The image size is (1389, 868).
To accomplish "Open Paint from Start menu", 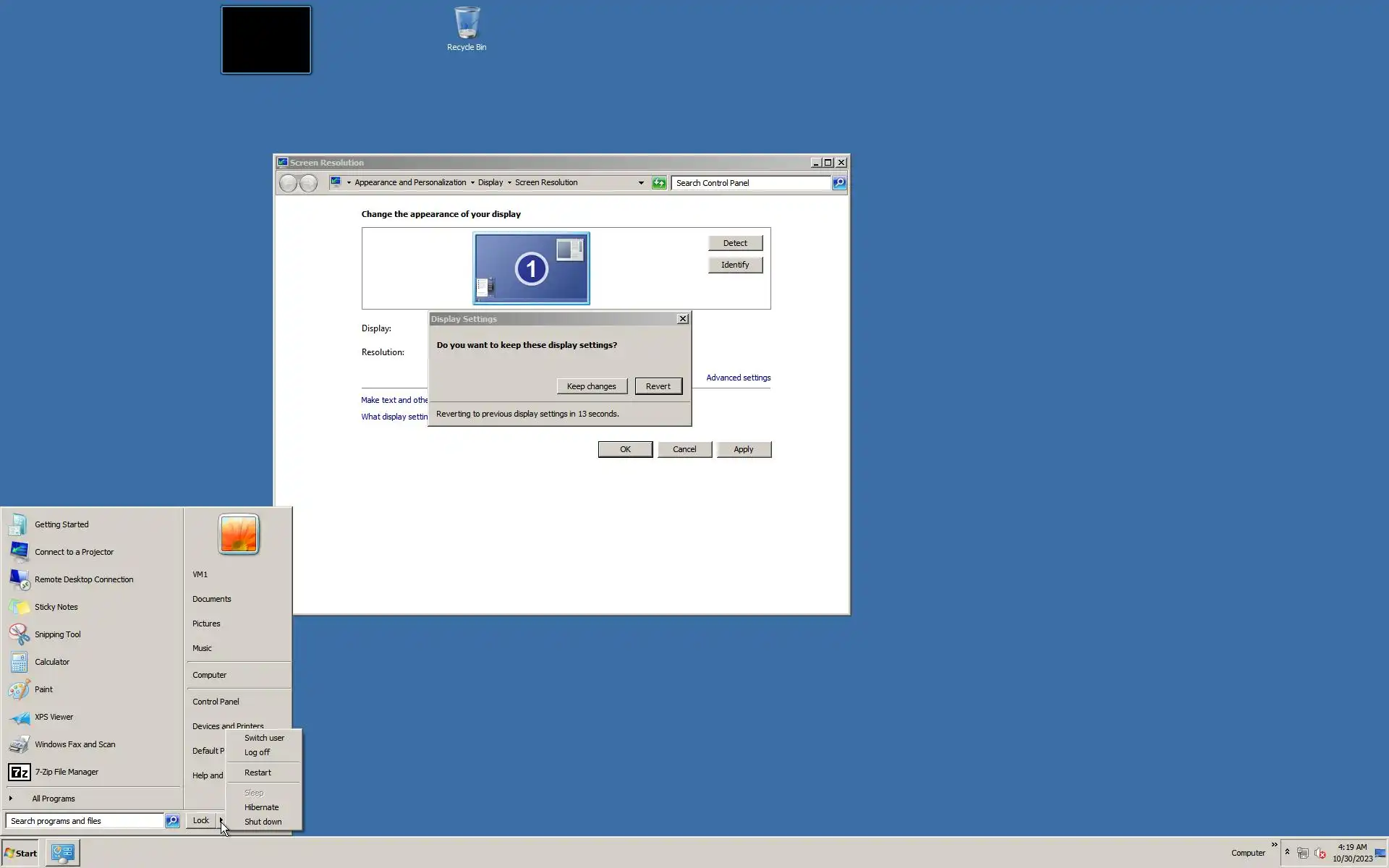I will [x=43, y=689].
